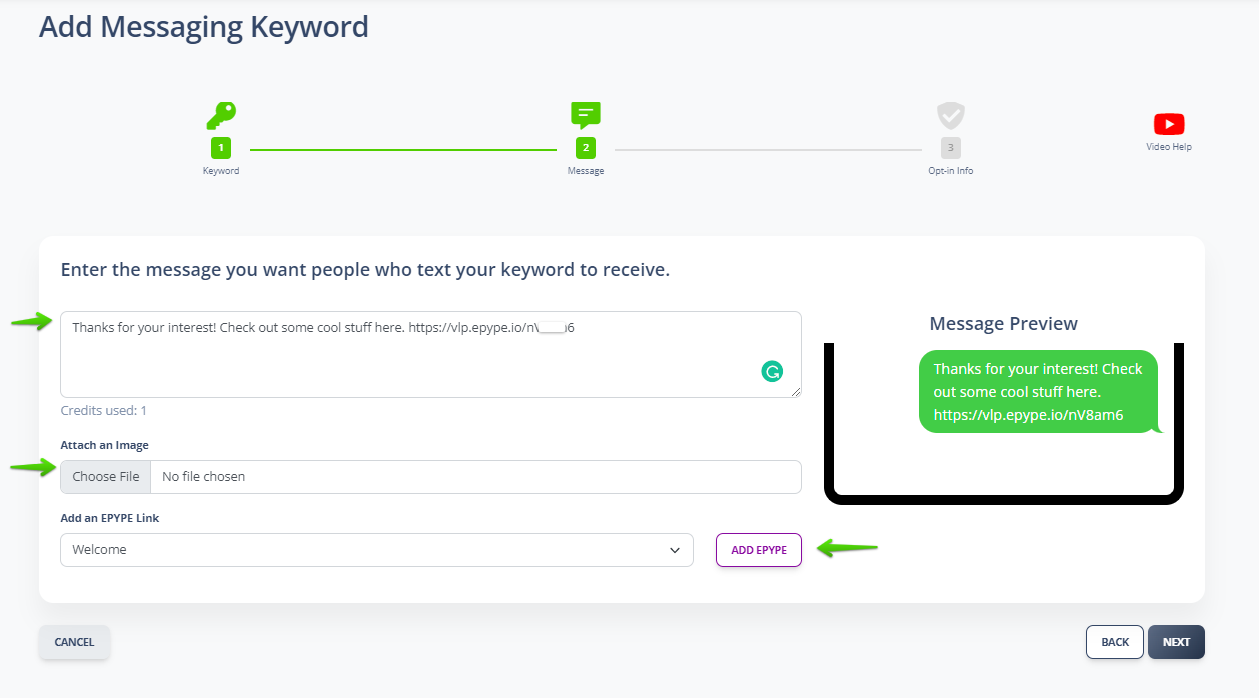Click the Add Messaging Keyword page title
The height and width of the screenshot is (698, 1259).
204,27
